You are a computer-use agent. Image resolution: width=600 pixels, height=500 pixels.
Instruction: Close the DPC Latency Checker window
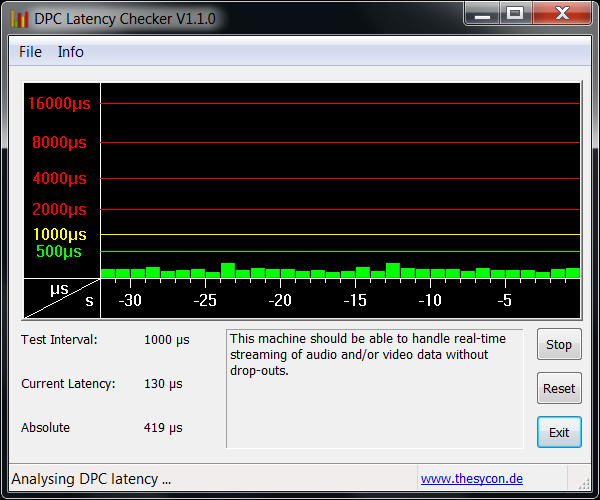pyautogui.click(x=562, y=13)
